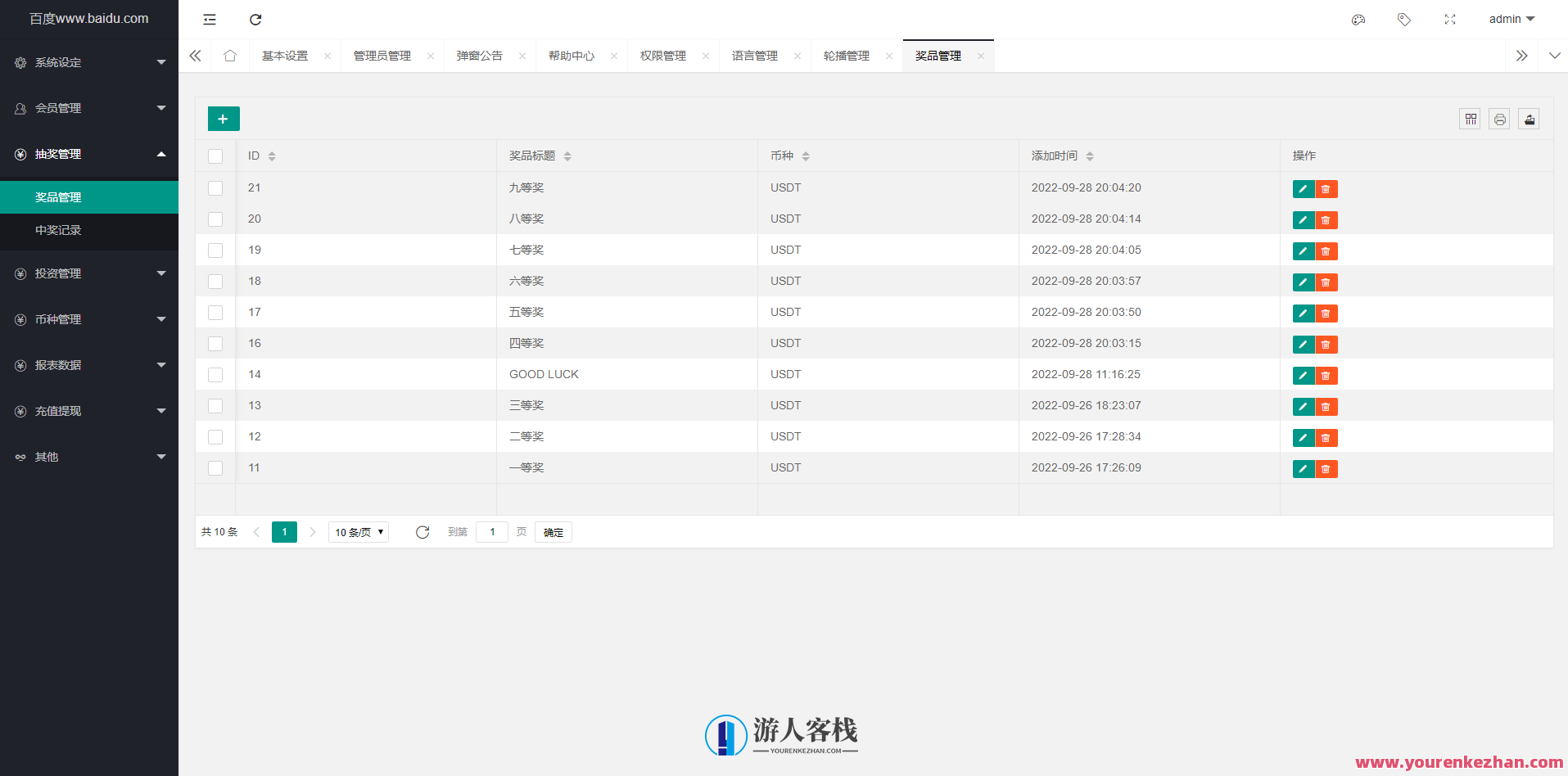This screenshot has height=776, width=1568.
Task: Click the 确定 page-jump button
Action: [553, 532]
